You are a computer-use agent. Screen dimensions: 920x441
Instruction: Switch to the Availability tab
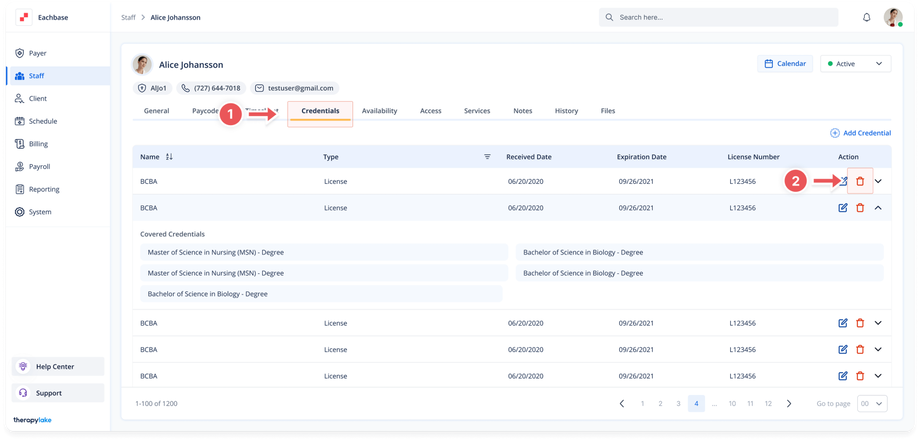pyautogui.click(x=380, y=111)
